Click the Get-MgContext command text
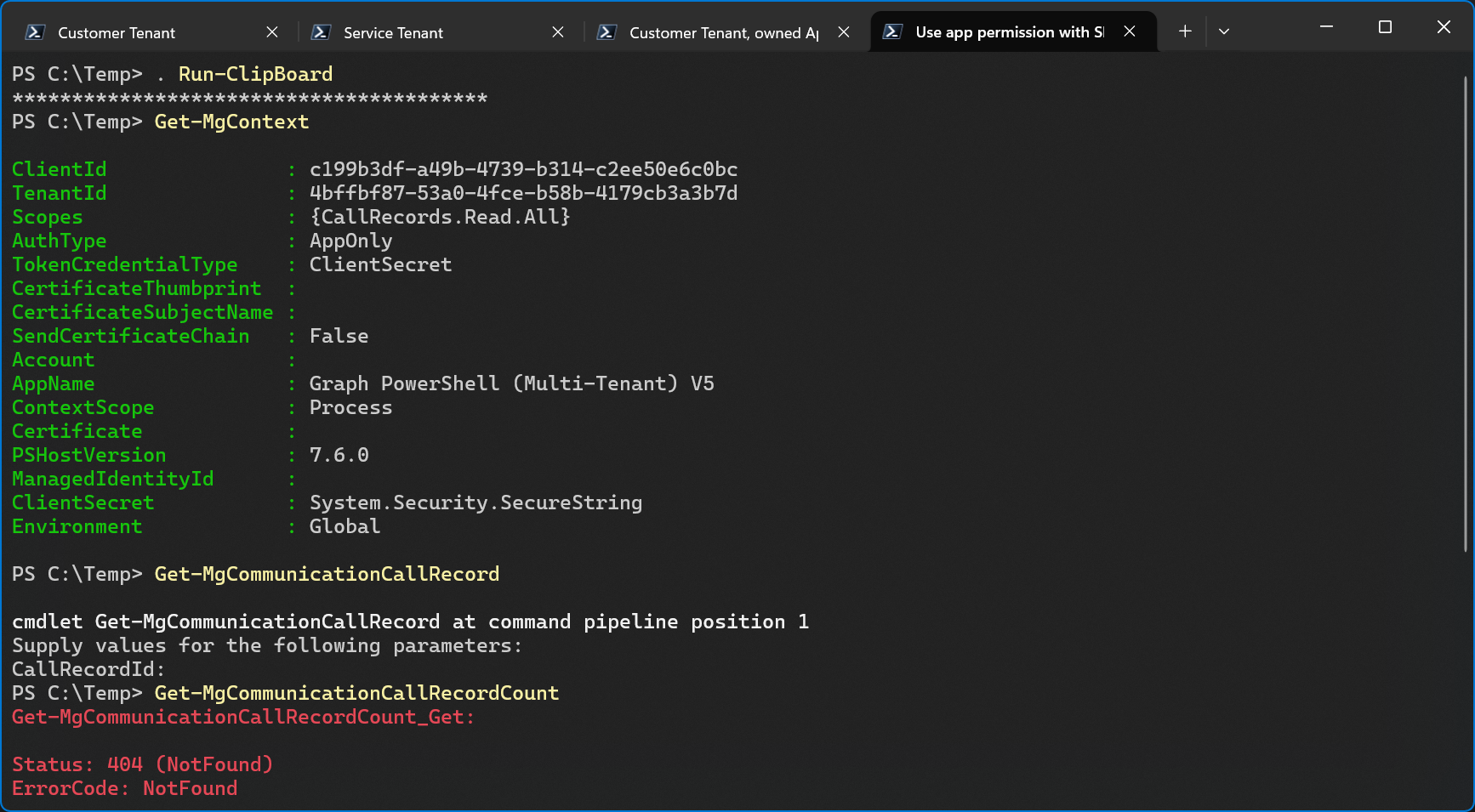Viewport: 1475px width, 812px height. pyautogui.click(x=231, y=122)
